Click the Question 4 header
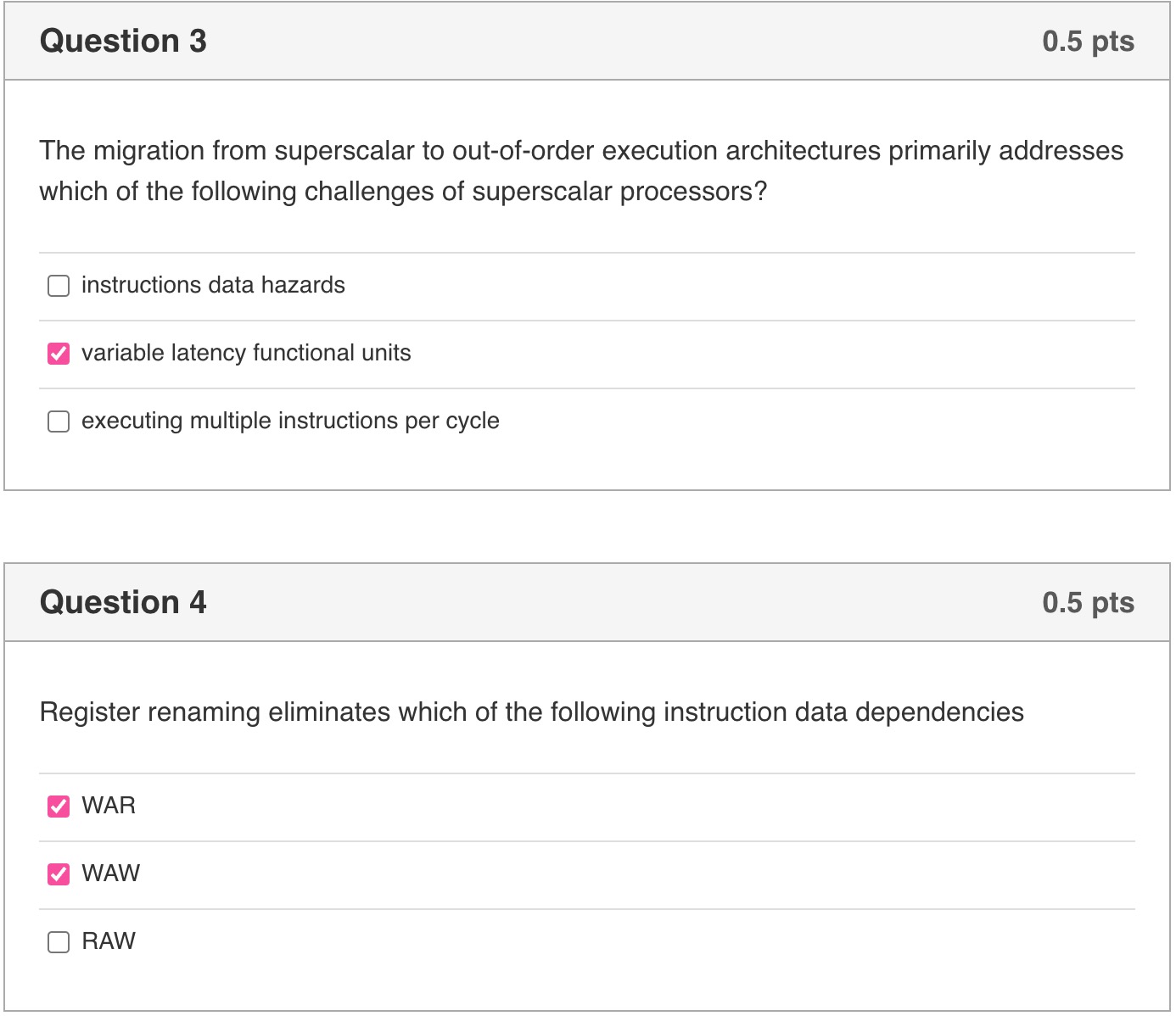This screenshot has width=1176, height=1016. point(124,602)
